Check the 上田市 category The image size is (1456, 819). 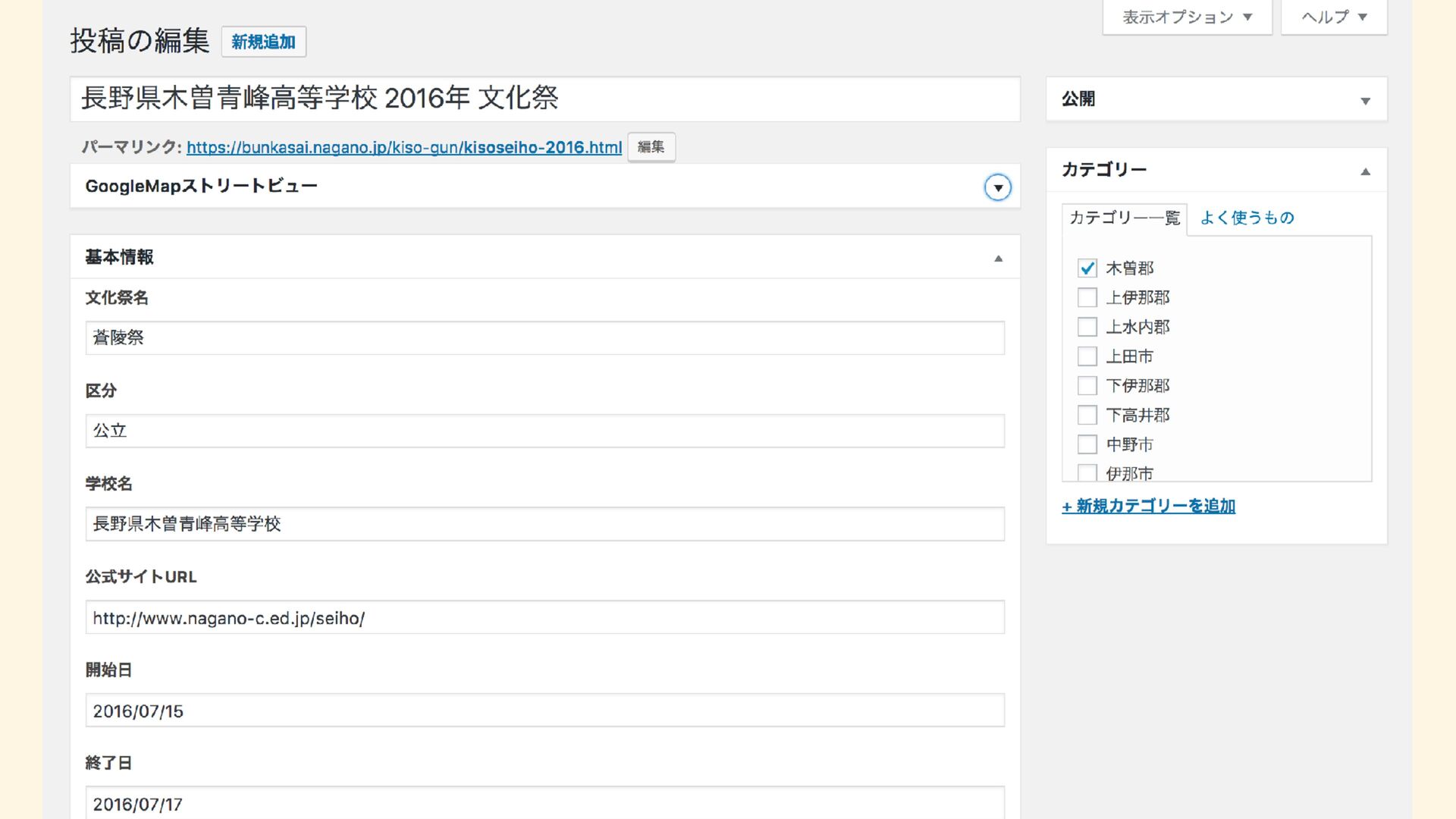1087,356
